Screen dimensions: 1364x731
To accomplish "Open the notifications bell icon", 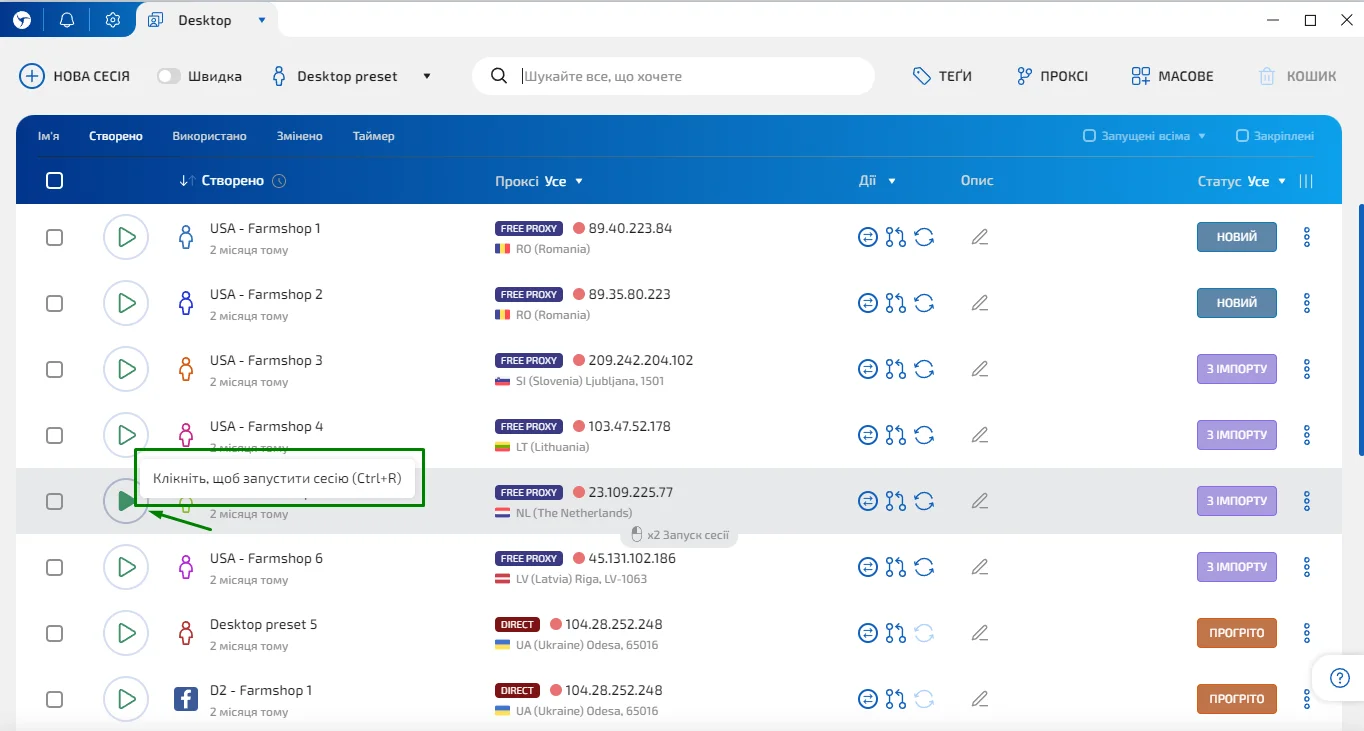I will coord(67,20).
